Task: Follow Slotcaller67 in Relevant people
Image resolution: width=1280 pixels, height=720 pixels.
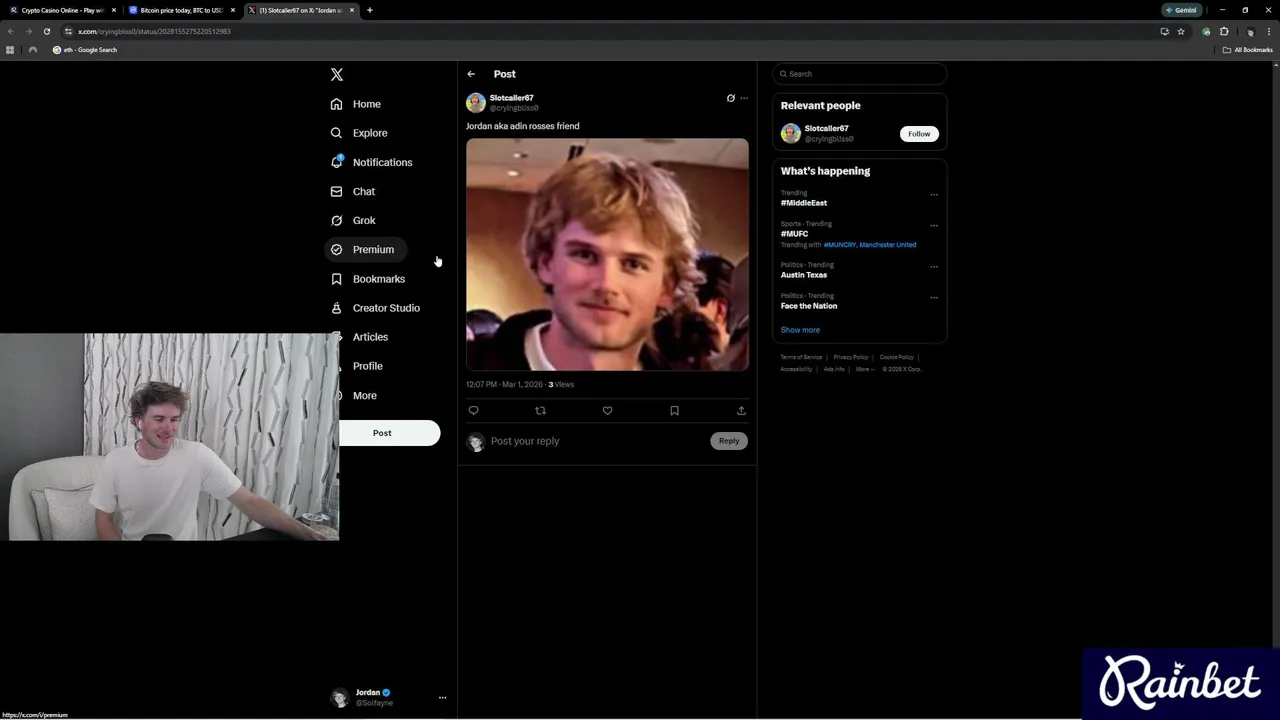Action: (x=919, y=134)
